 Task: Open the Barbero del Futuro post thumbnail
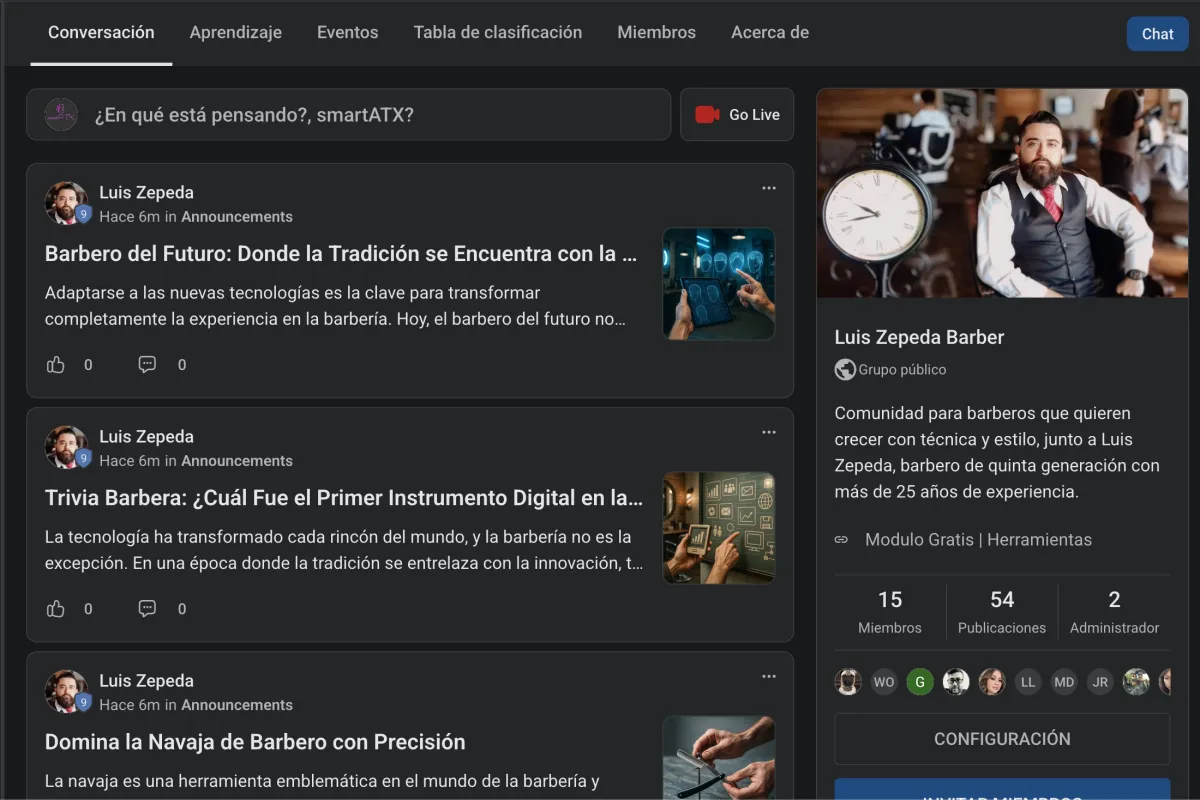719,284
